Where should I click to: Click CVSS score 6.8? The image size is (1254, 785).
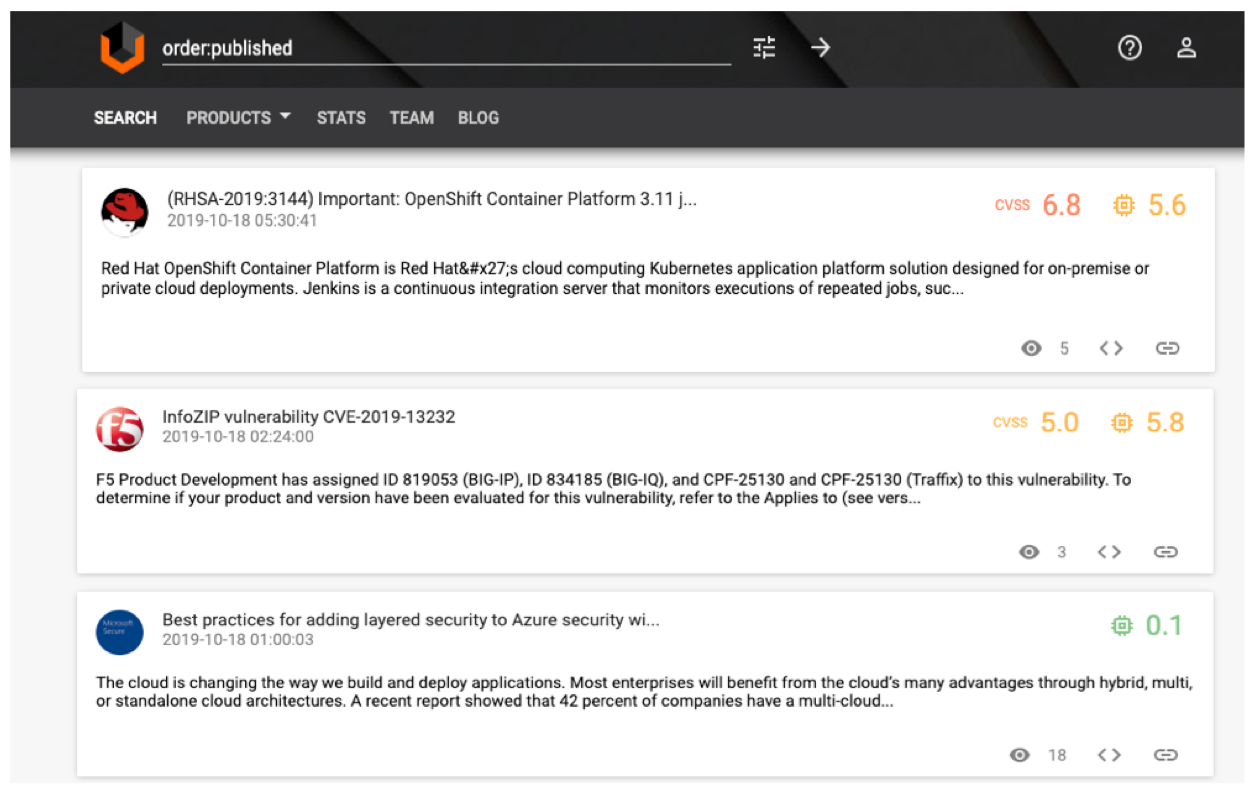click(1061, 206)
